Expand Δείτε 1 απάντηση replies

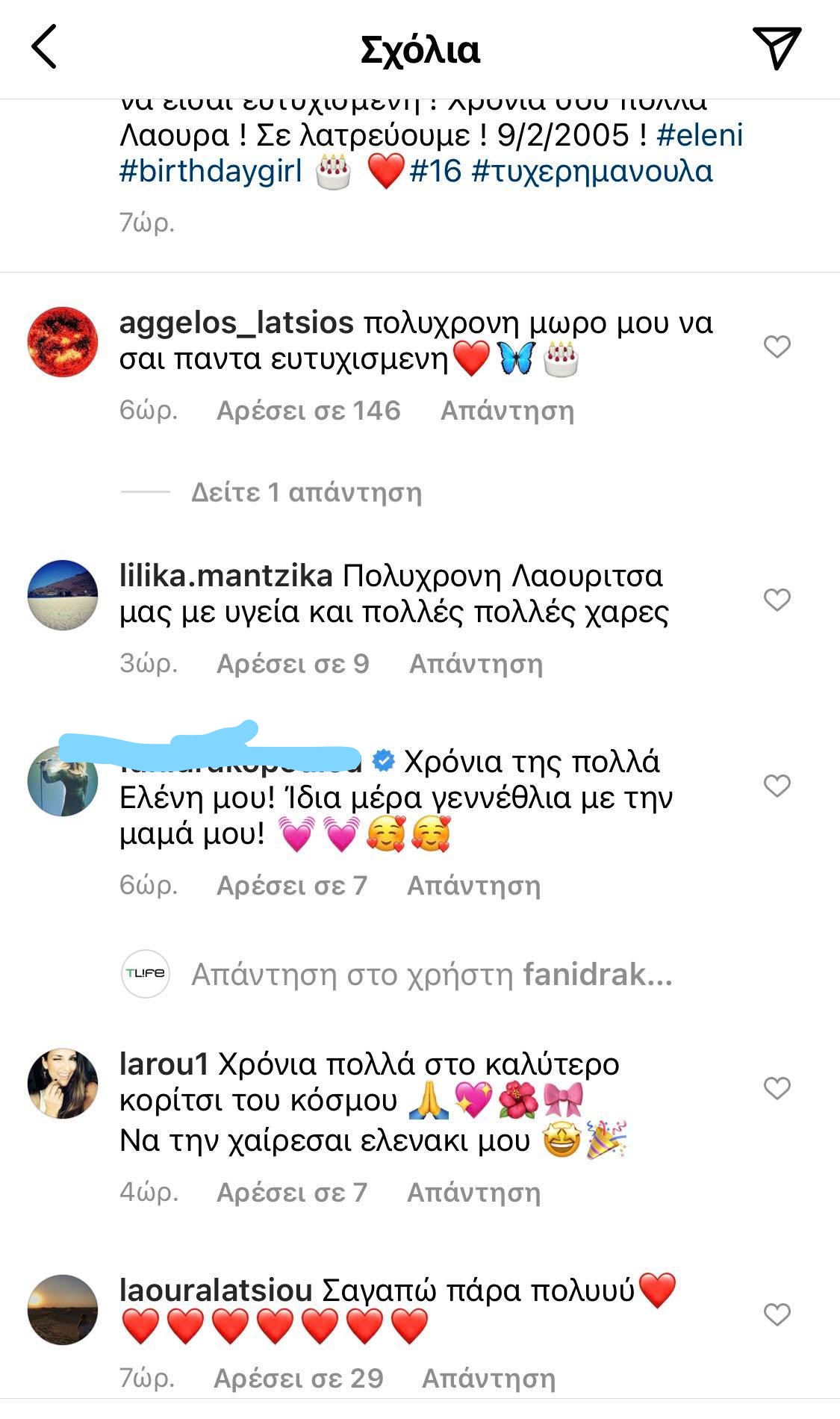pyautogui.click(x=306, y=492)
